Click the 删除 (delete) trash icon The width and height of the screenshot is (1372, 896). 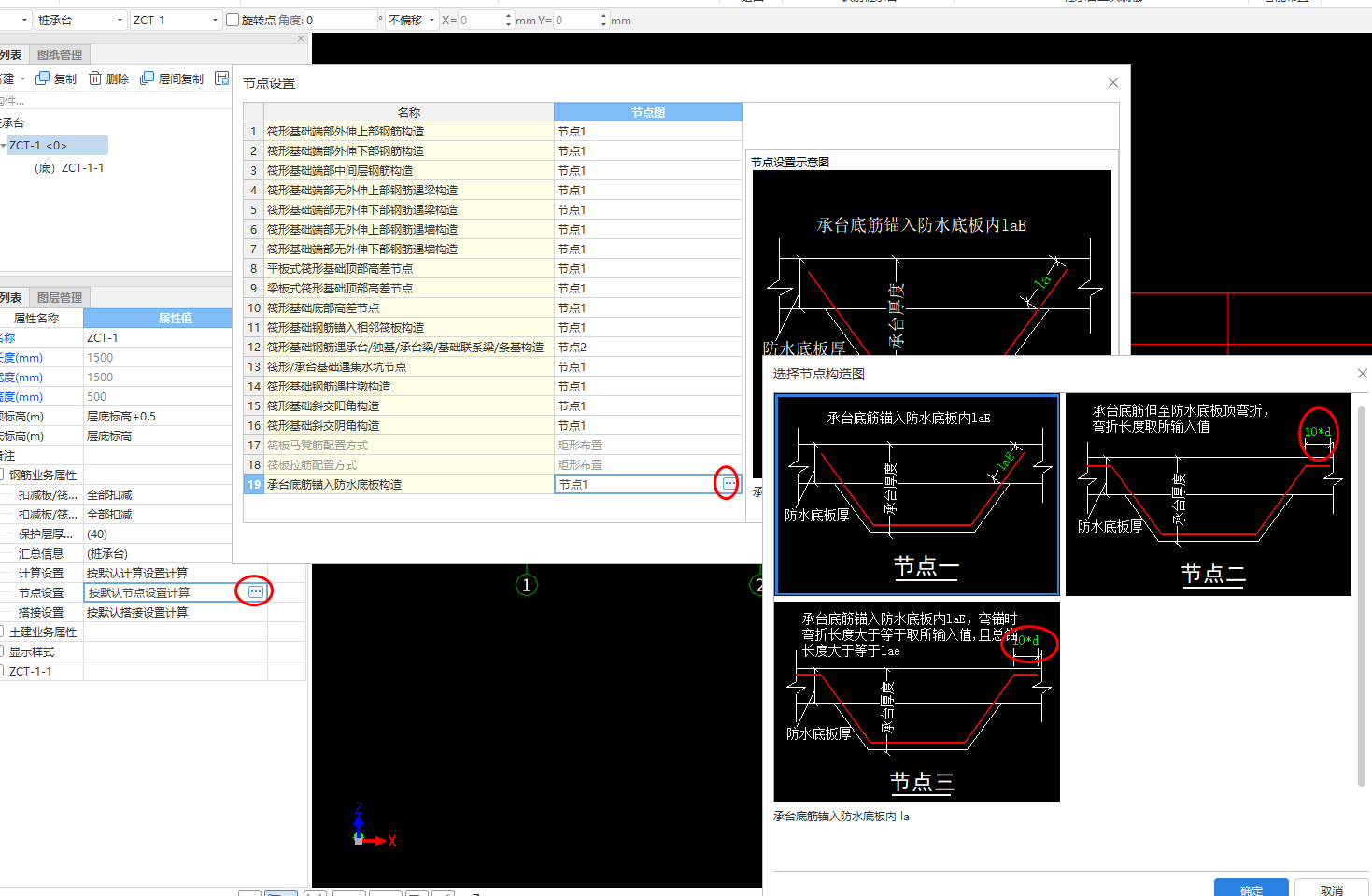click(95, 78)
